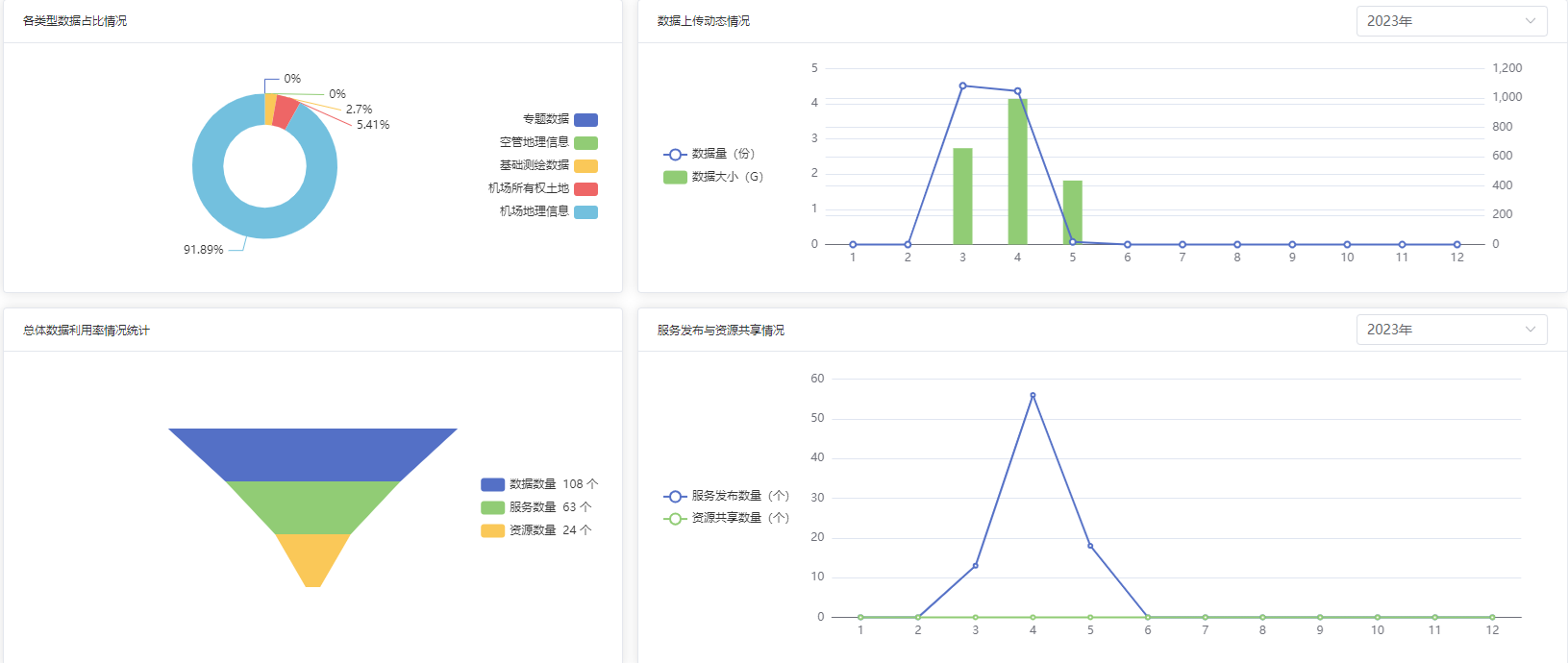Toggle the 机场地理信息 legend entry
This screenshot has width=1568, height=663.
(x=585, y=212)
